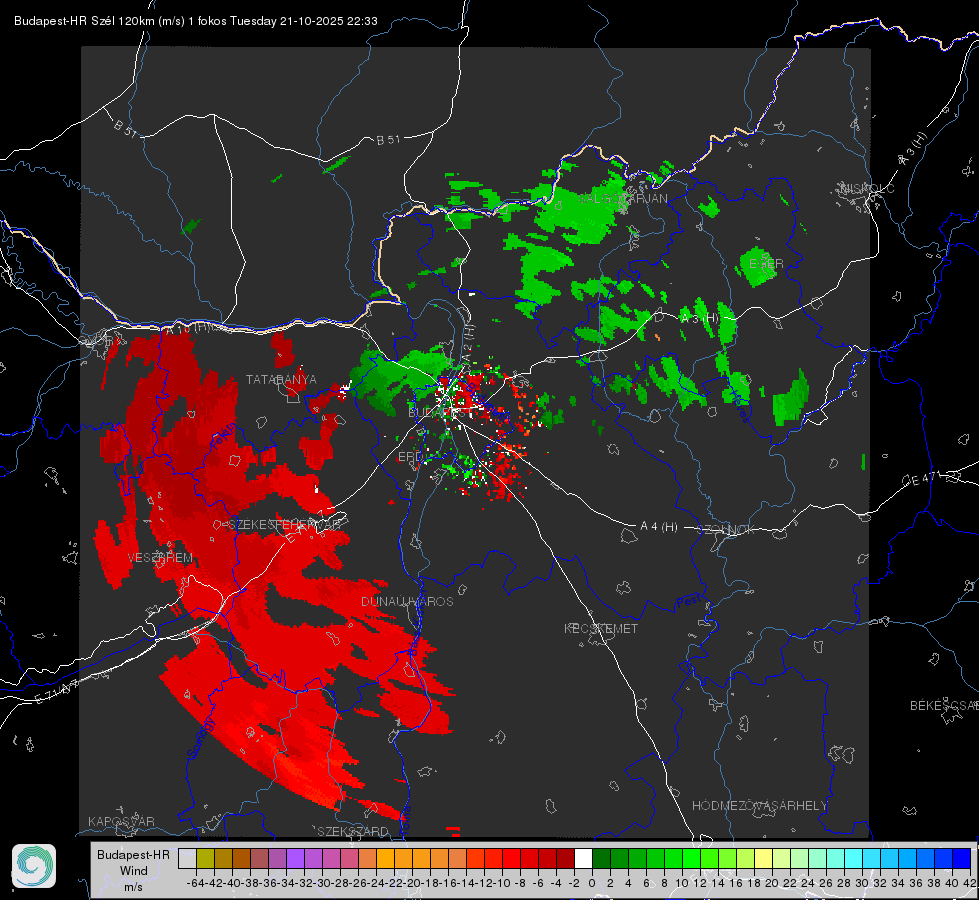Screen dimensions: 979x900
Task: Select the light gray first legend swatch before -64
Action: (x=187, y=858)
